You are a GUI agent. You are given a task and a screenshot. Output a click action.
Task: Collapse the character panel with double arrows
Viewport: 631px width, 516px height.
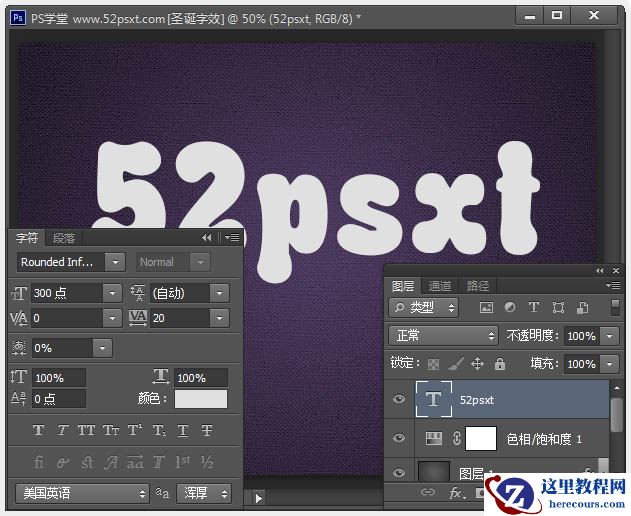tap(207, 238)
